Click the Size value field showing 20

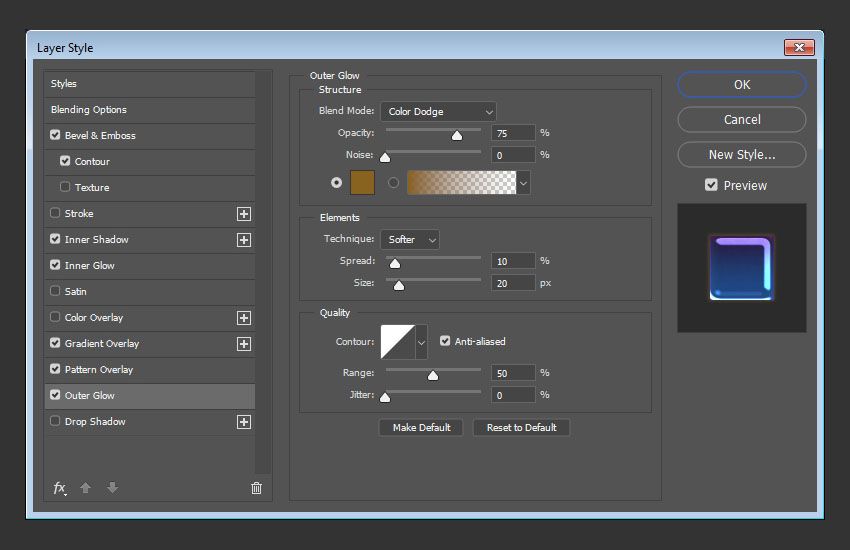pos(513,283)
